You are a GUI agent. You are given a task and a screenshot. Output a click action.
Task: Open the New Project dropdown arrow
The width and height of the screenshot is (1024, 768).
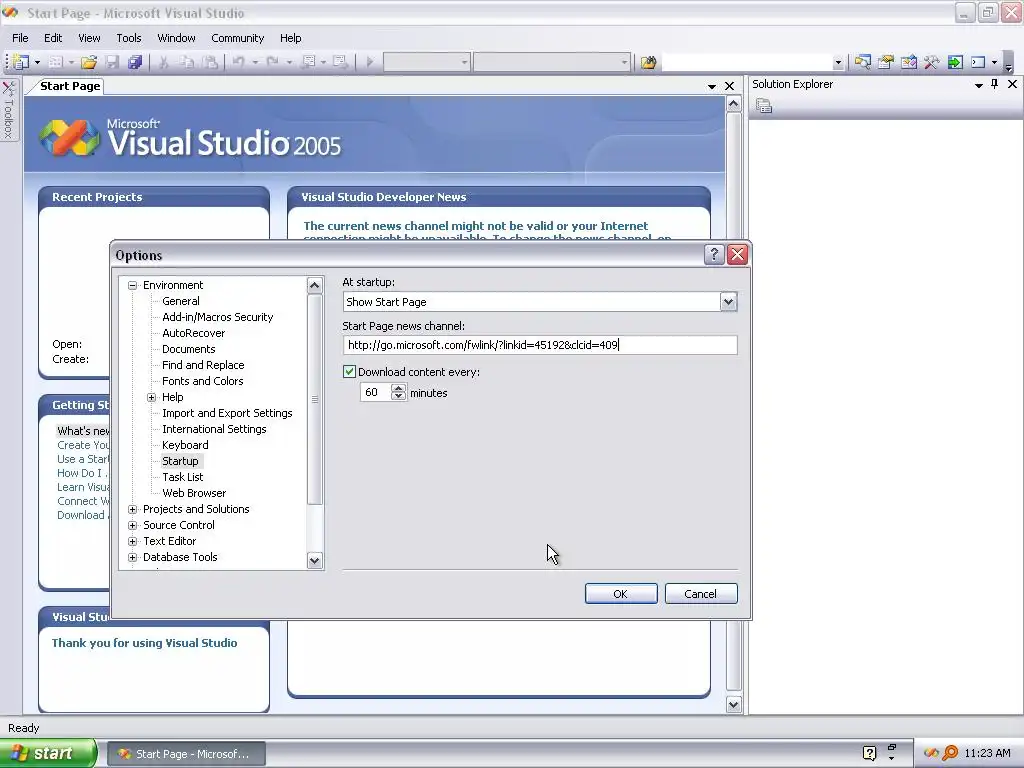[x=37, y=63]
